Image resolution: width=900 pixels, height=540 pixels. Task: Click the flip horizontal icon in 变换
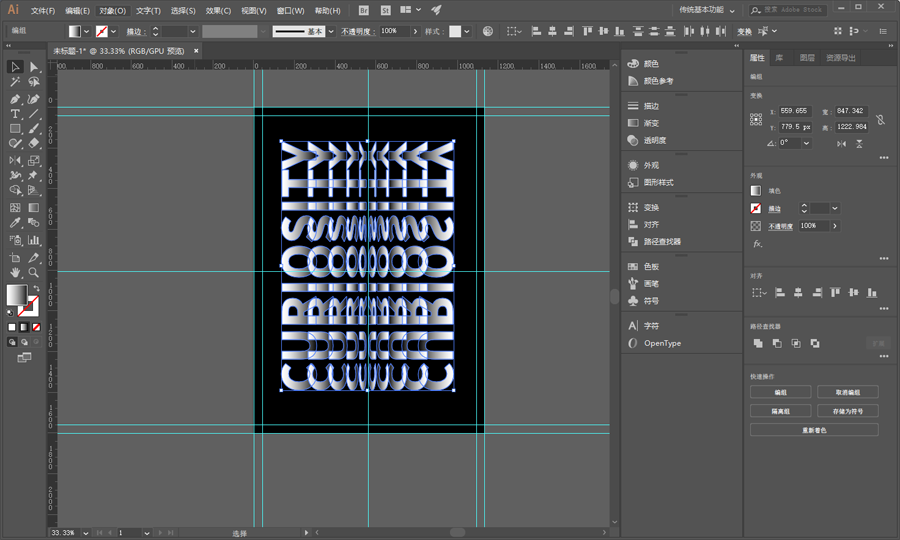(839, 143)
